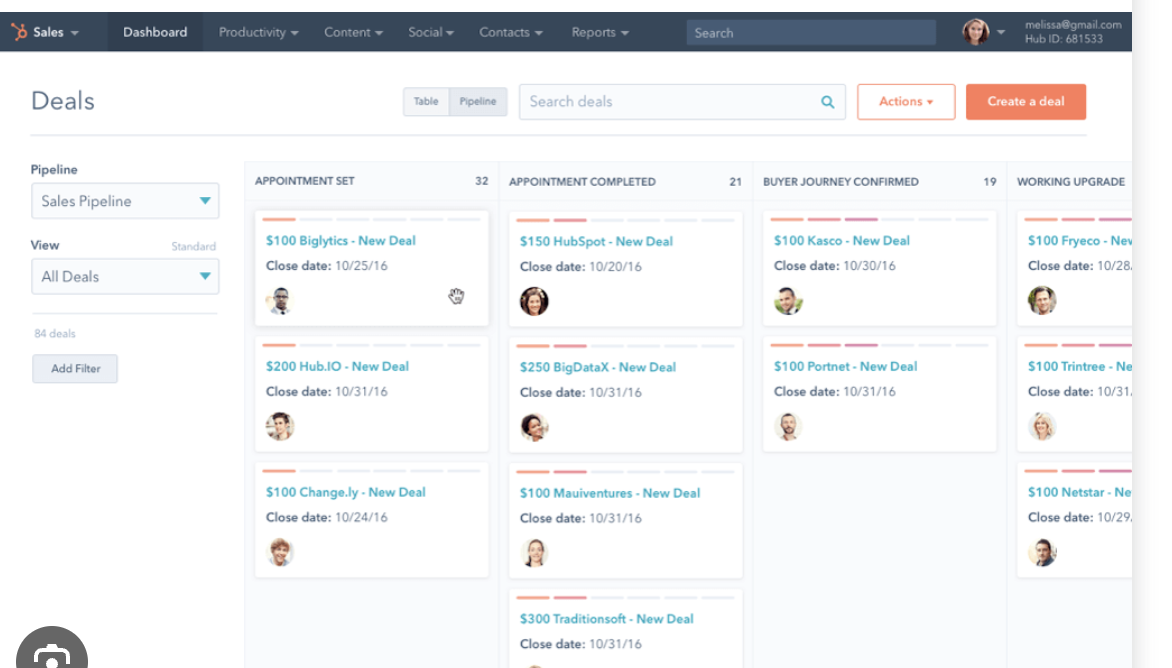Click the magnifier icon in Search deals
Viewport: 1172px width, 668px height.
pyautogui.click(x=827, y=101)
